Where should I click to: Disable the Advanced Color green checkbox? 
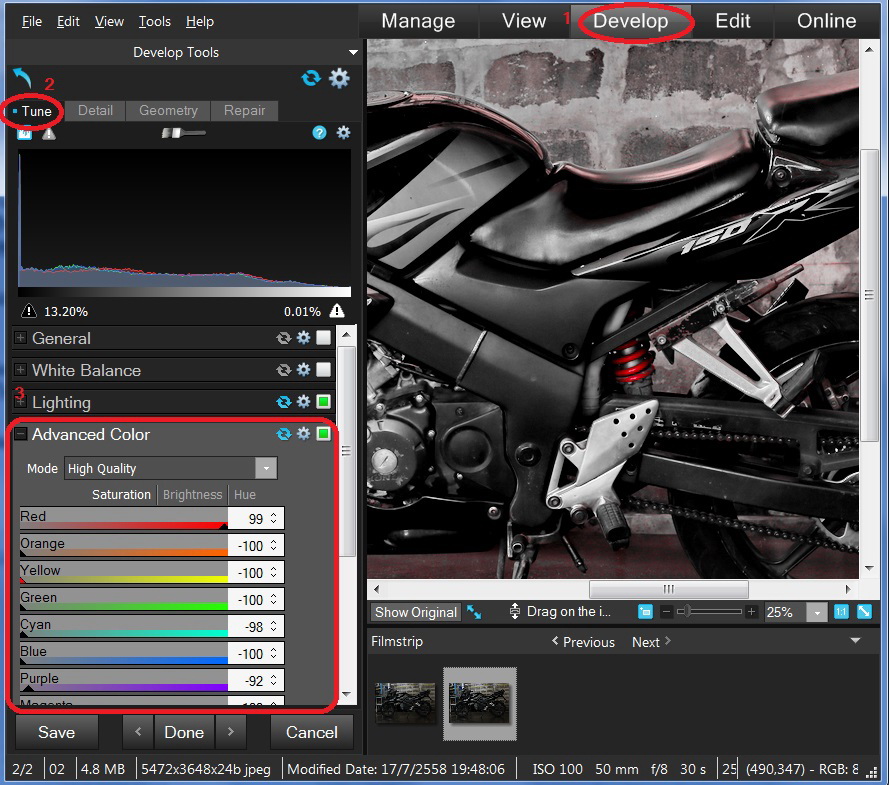pos(323,434)
